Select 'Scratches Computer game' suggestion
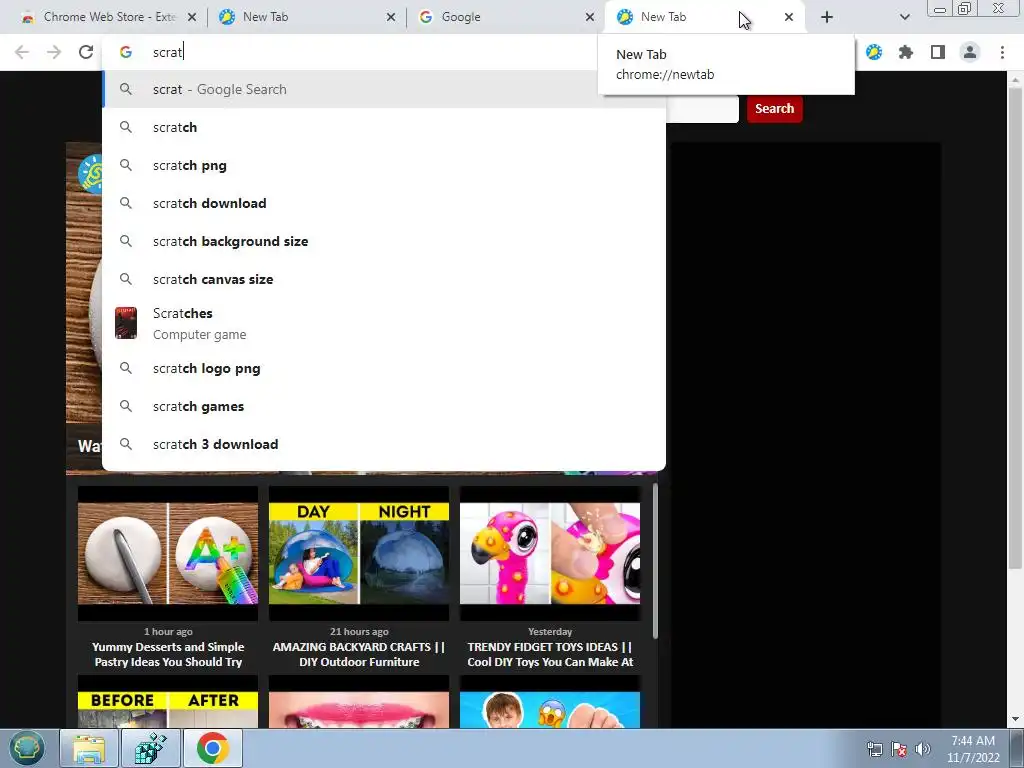This screenshot has width=1024, height=768. coord(384,323)
